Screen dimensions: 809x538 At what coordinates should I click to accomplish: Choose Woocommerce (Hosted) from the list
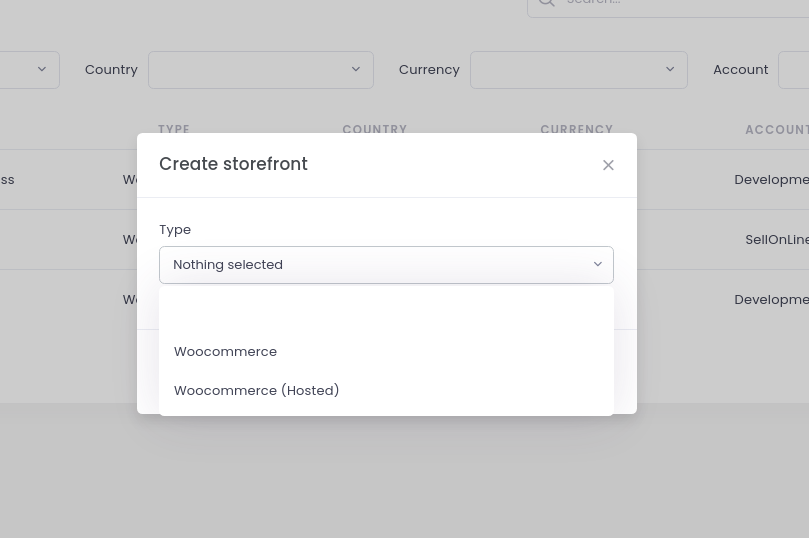[x=257, y=391]
